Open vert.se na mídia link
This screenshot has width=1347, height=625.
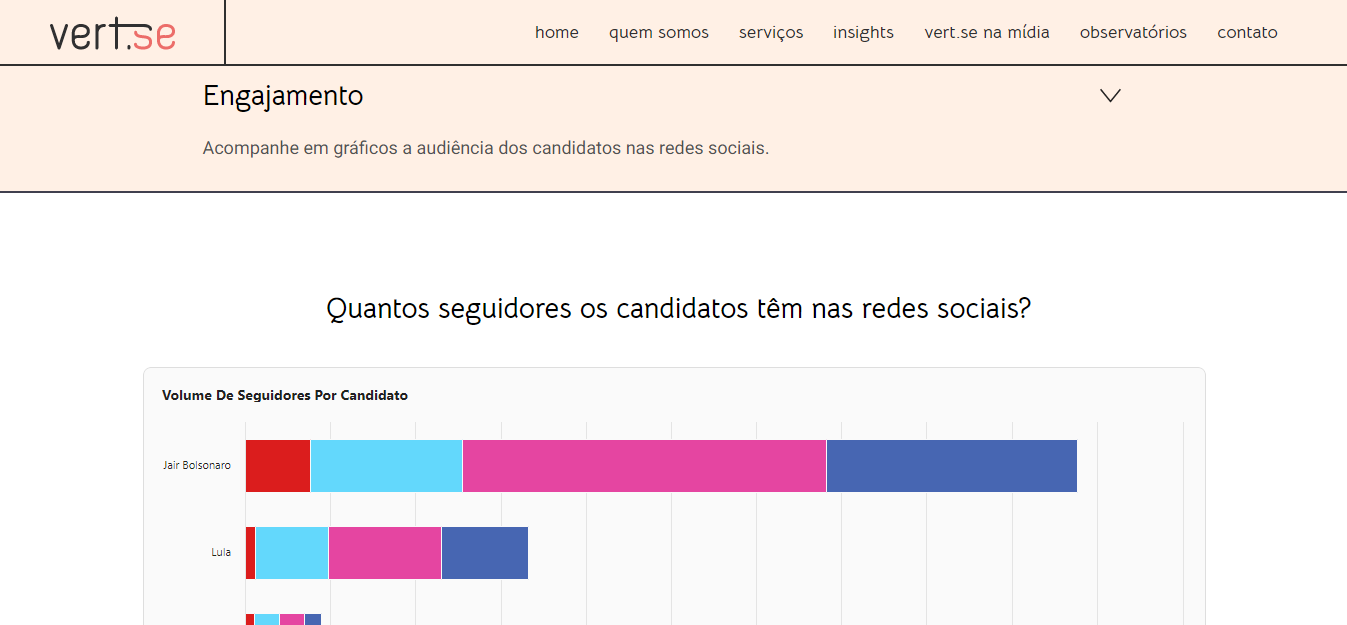[987, 32]
